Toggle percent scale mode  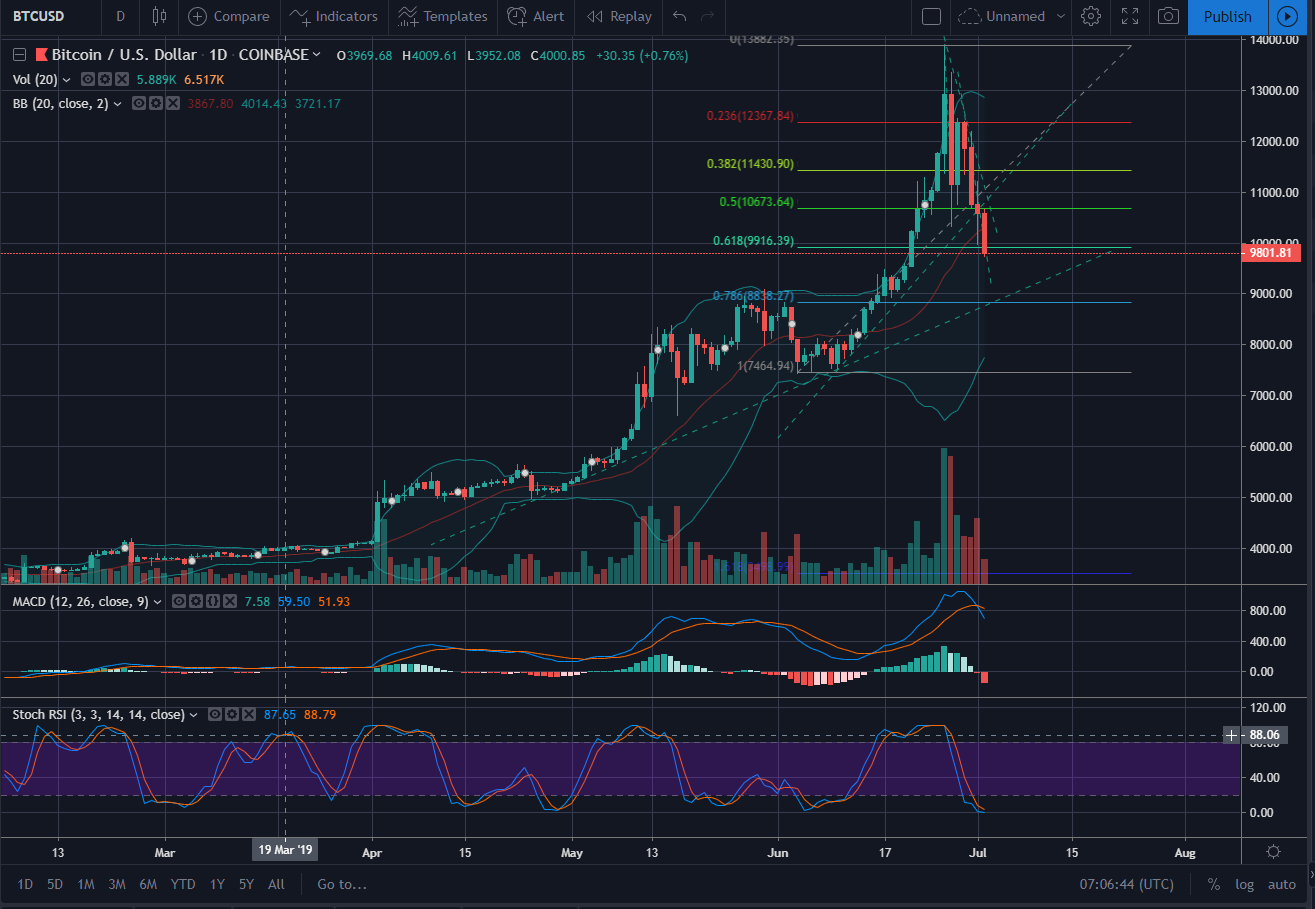(x=1214, y=884)
